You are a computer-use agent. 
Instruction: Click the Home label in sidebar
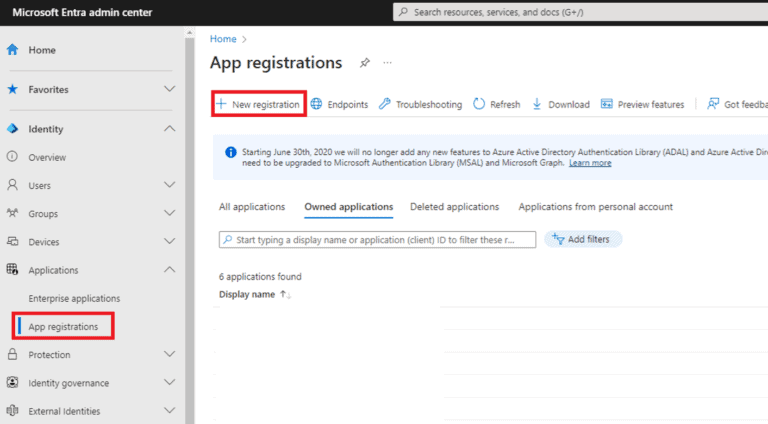pos(42,50)
